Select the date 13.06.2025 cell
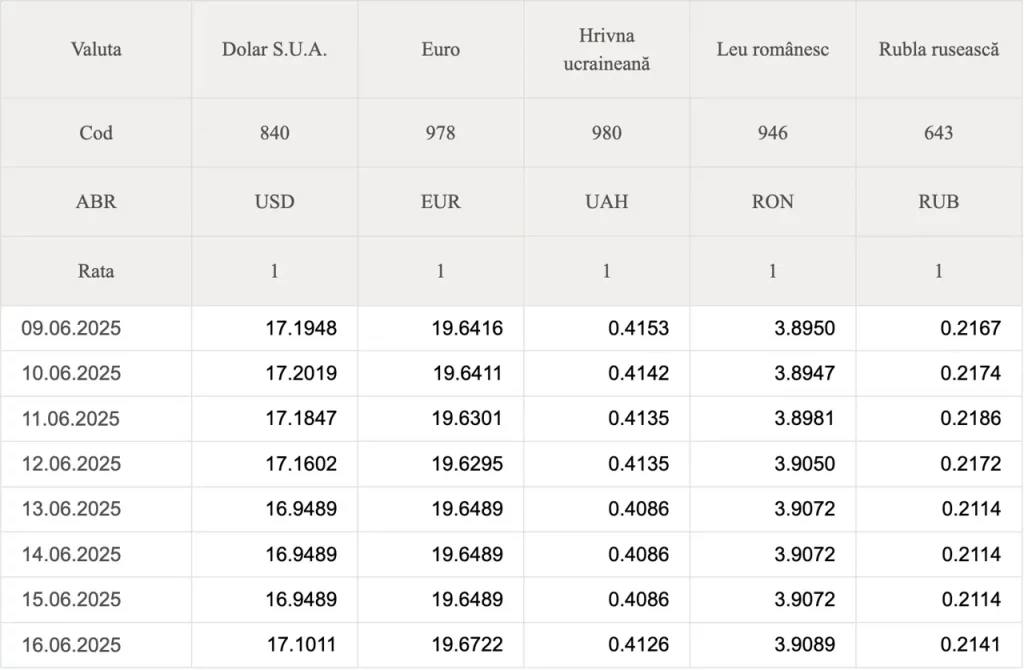The width and height of the screenshot is (1024, 670). (96, 509)
